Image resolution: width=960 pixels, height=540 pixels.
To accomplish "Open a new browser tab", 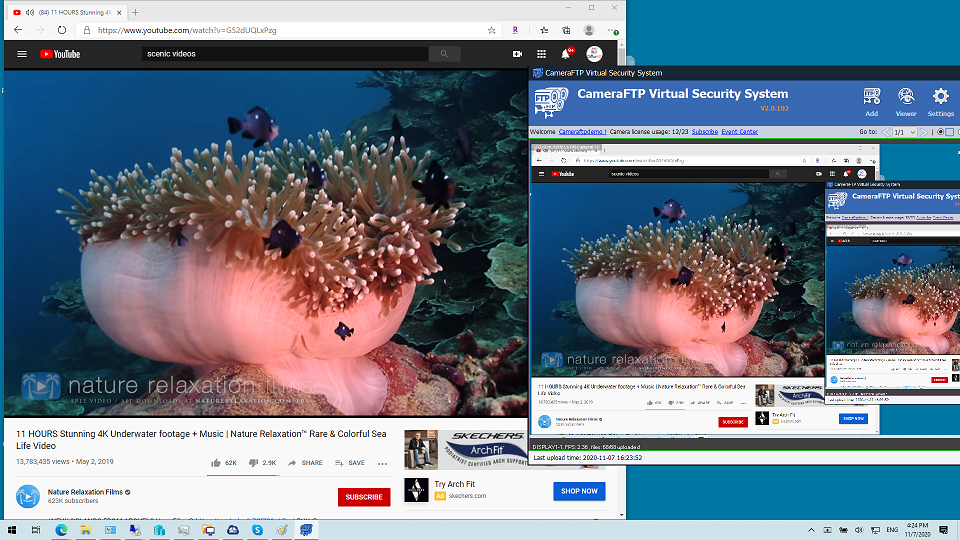I will point(135,12).
